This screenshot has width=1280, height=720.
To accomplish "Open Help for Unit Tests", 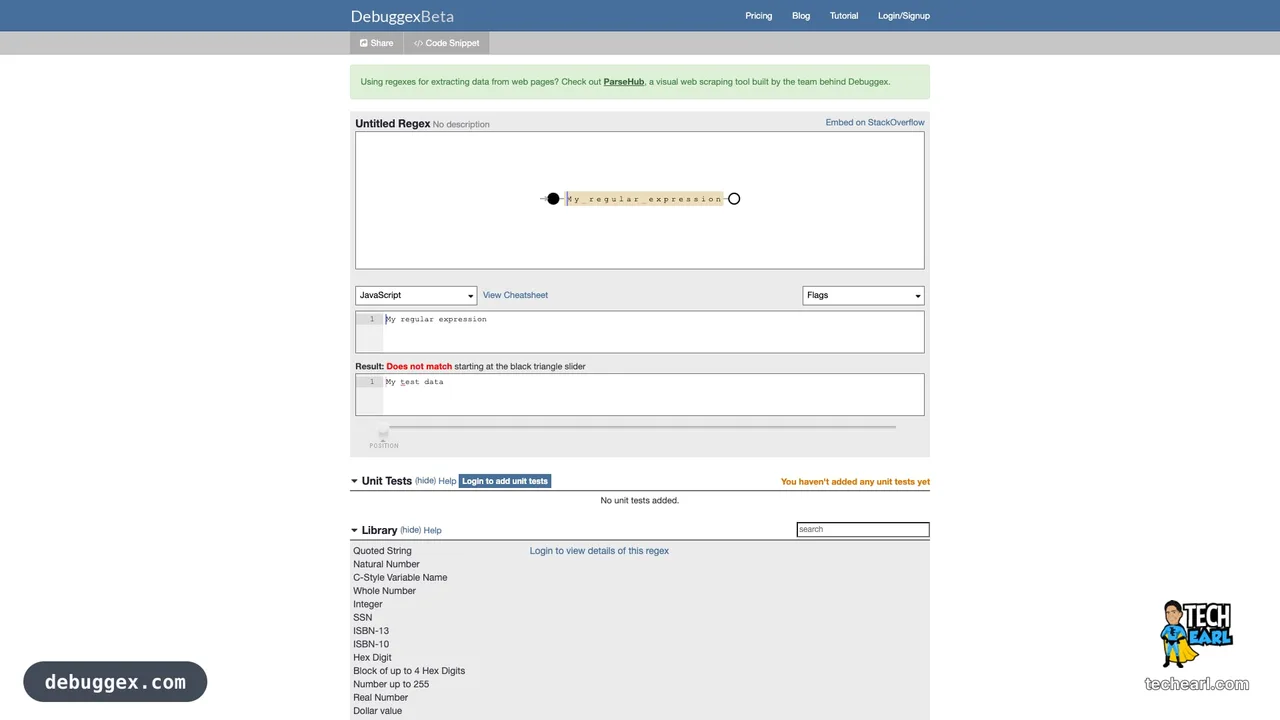I will pos(447,481).
